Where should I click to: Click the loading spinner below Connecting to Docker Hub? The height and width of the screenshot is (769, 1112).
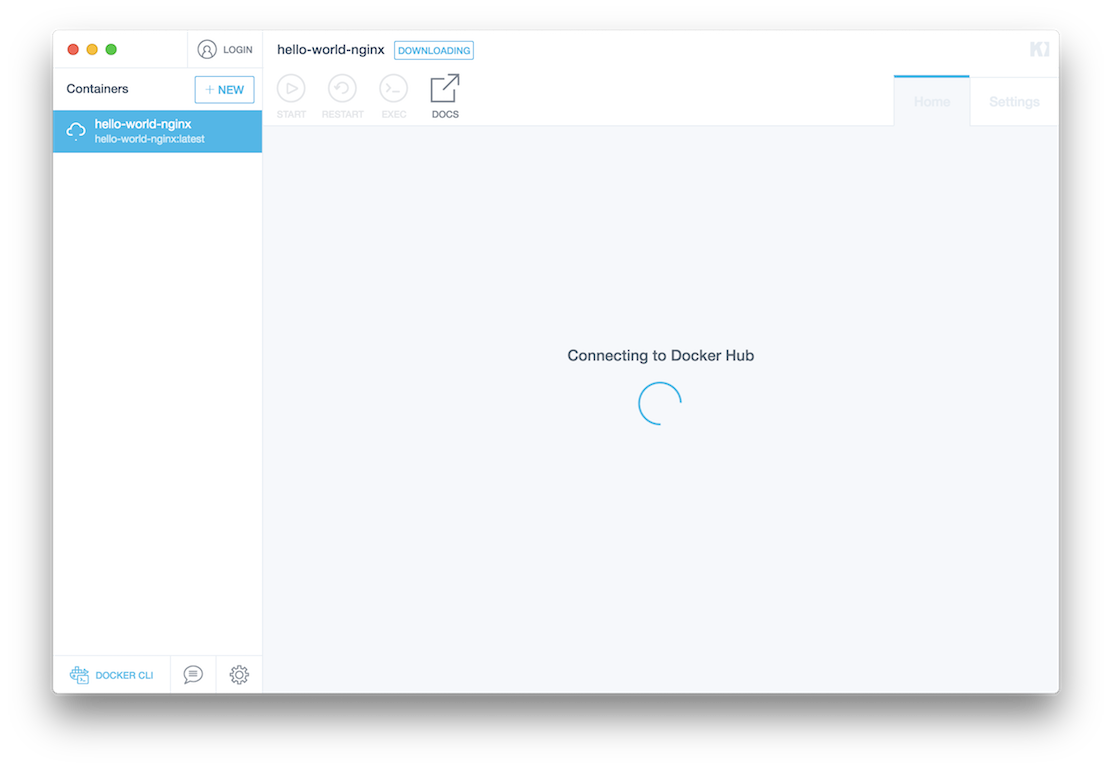(659, 403)
